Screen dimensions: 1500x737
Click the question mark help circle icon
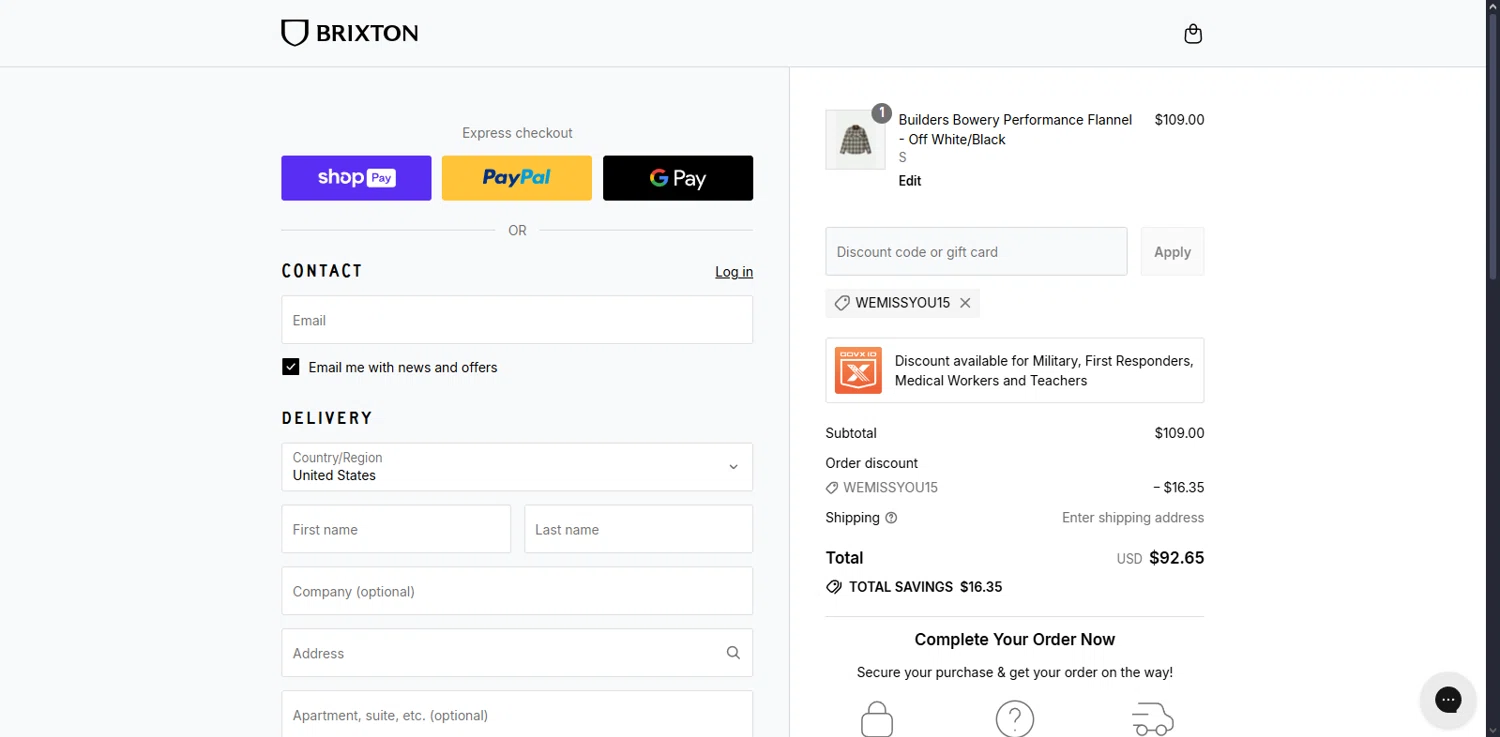[1014, 719]
